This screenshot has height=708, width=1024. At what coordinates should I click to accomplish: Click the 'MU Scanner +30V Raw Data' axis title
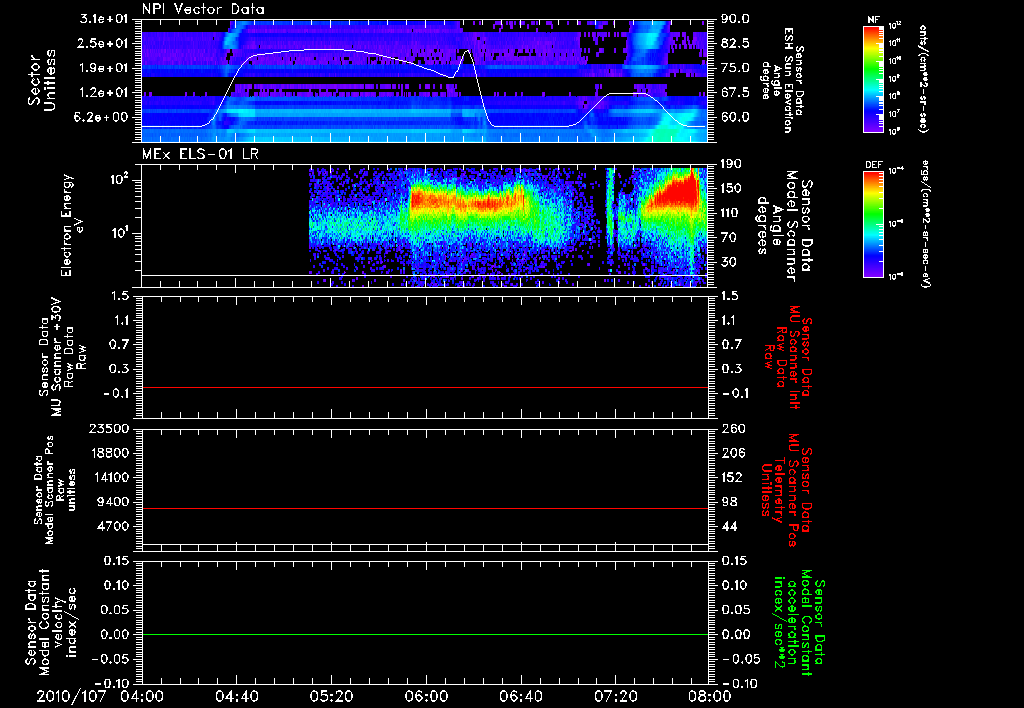click(62, 357)
